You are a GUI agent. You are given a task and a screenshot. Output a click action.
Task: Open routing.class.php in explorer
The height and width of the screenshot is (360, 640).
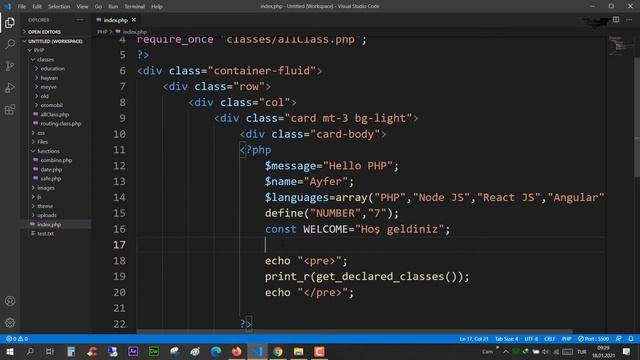click(x=61, y=124)
